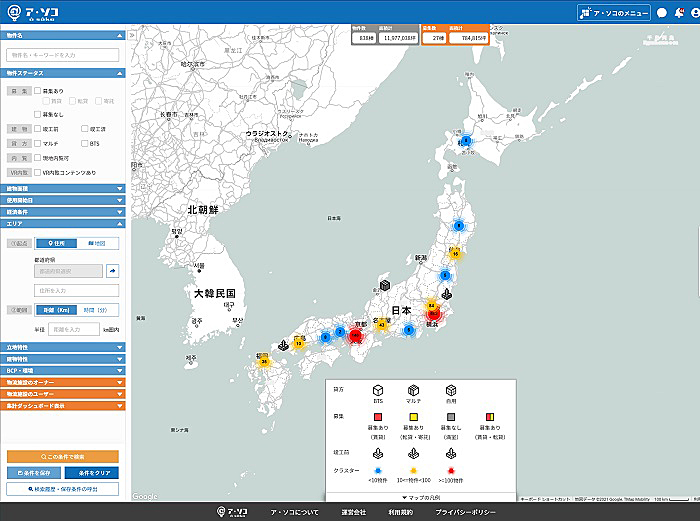
Task: Check the マルチ checkbox
Action: point(38,143)
